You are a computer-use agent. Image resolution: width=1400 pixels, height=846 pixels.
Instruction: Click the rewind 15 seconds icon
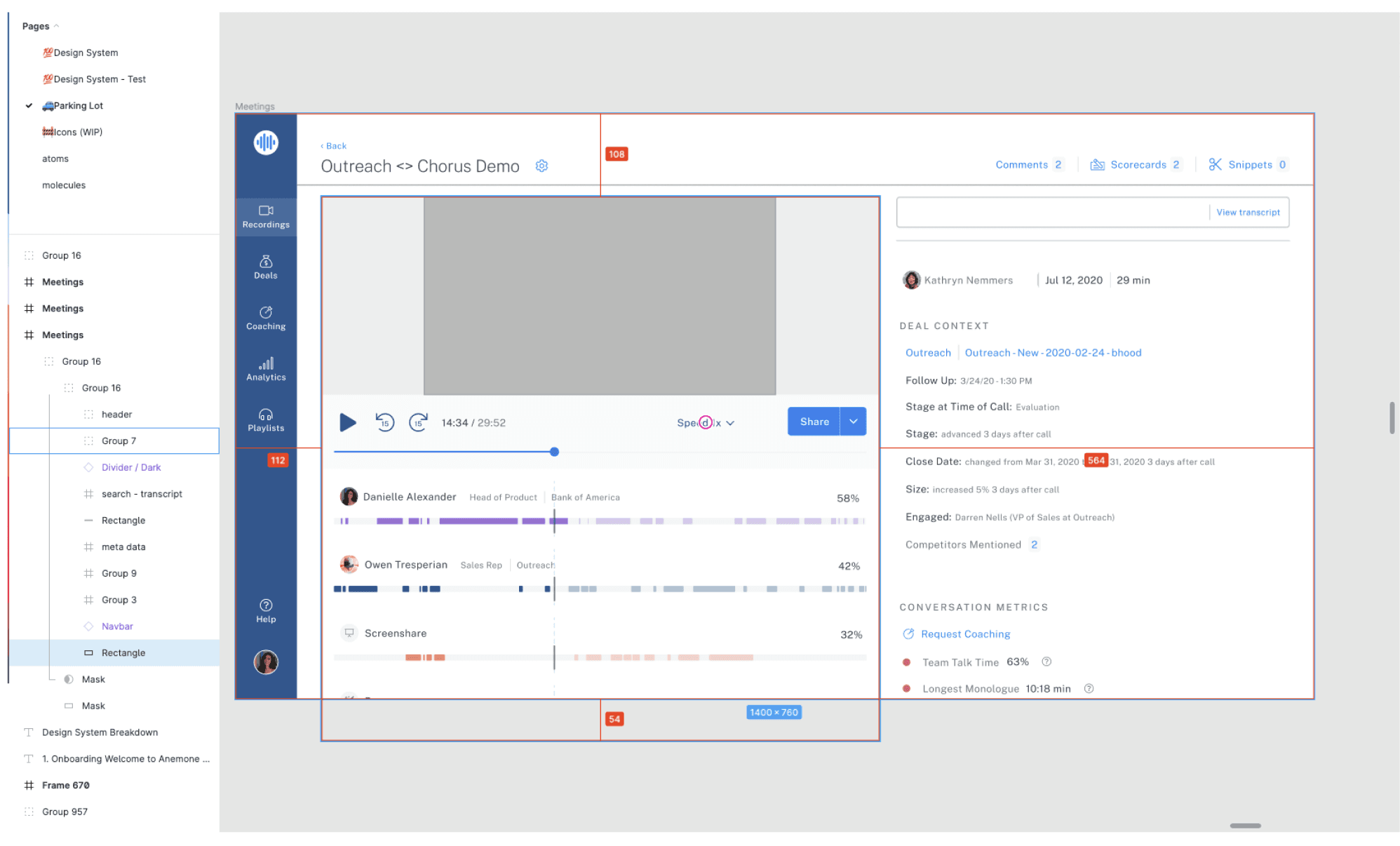[x=384, y=422]
